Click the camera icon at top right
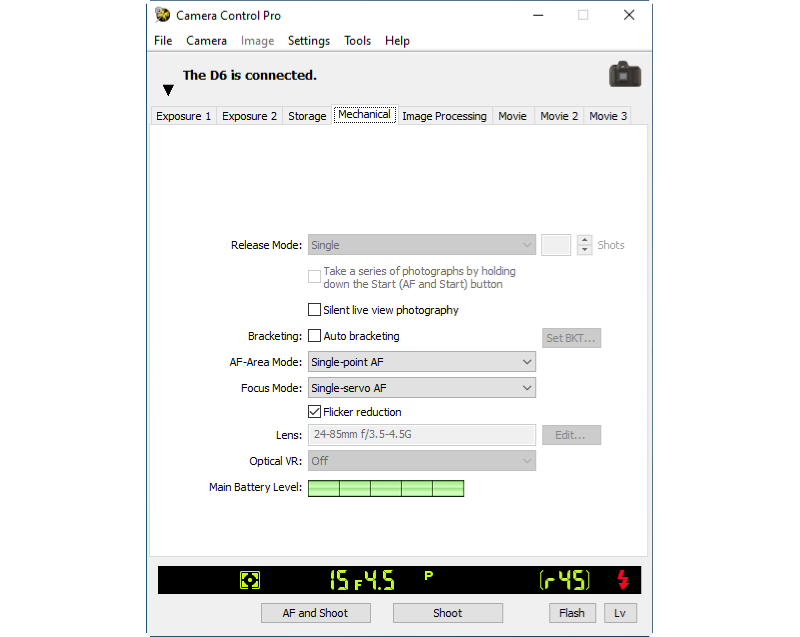800x637 pixels. [x=625, y=74]
